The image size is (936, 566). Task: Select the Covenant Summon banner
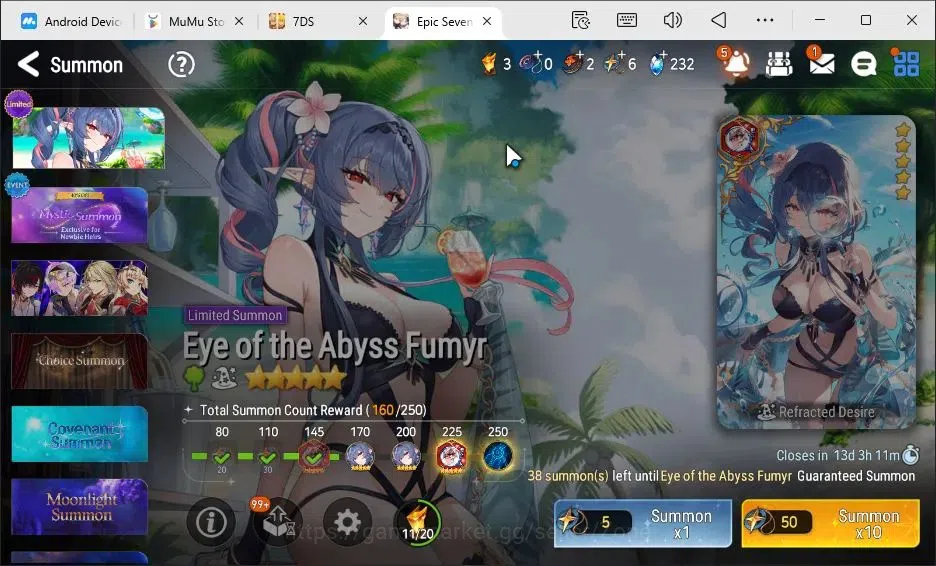pos(79,434)
